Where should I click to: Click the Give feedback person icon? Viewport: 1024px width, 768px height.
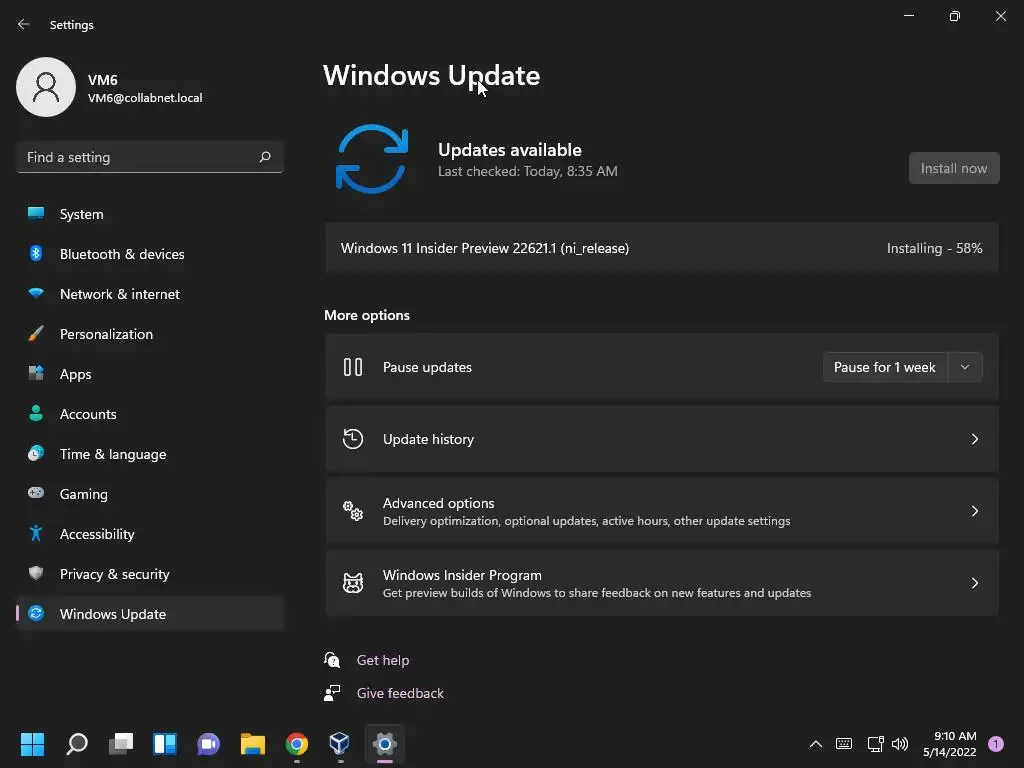pyautogui.click(x=332, y=693)
